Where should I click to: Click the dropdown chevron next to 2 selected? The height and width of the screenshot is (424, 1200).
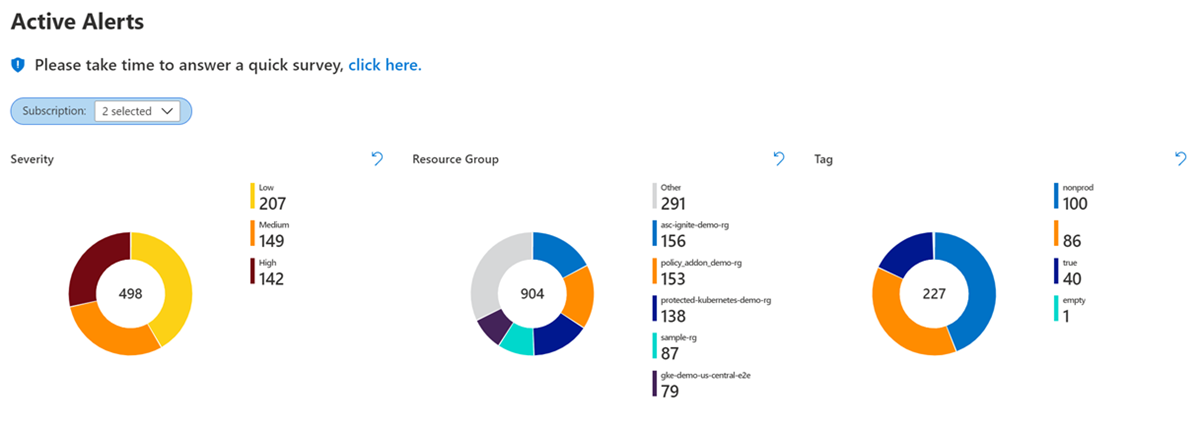167,111
